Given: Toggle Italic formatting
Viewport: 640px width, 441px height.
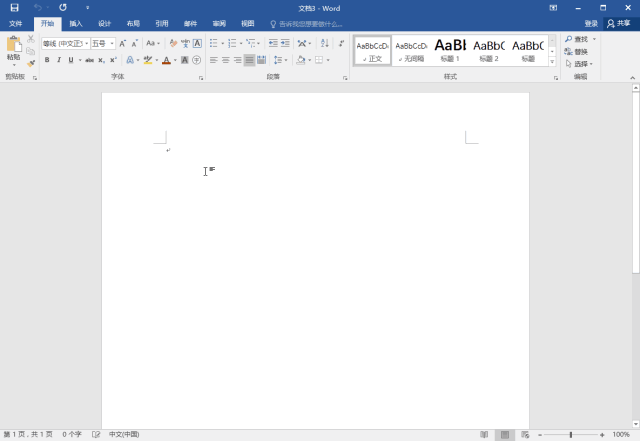Looking at the screenshot, I should click(59, 60).
